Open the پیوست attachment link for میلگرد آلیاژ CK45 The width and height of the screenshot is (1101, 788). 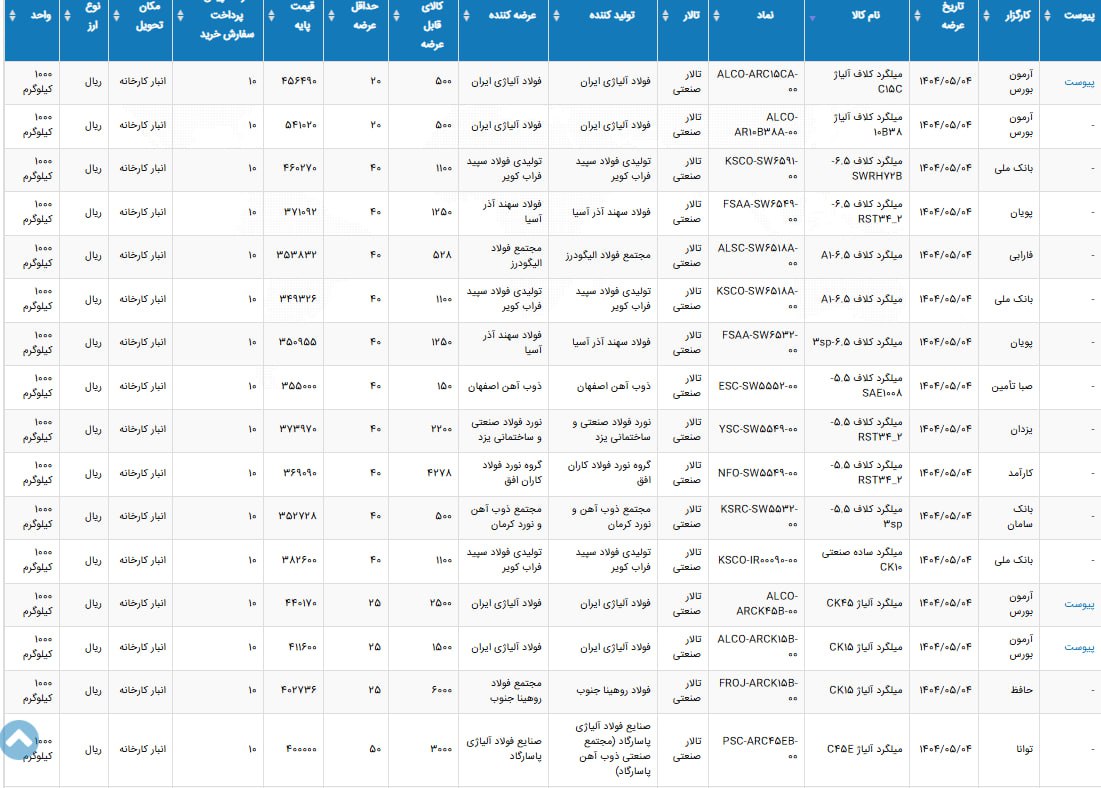1079,605
